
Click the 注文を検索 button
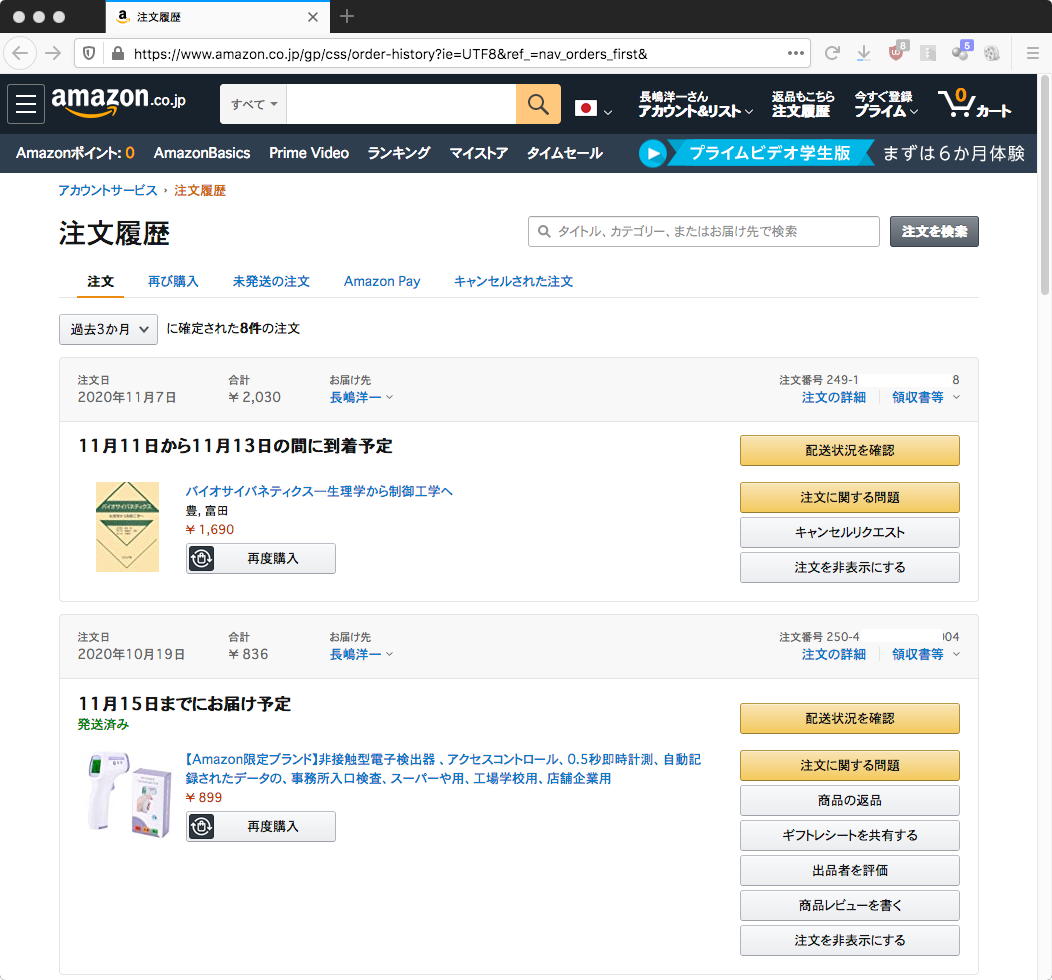click(x=934, y=231)
